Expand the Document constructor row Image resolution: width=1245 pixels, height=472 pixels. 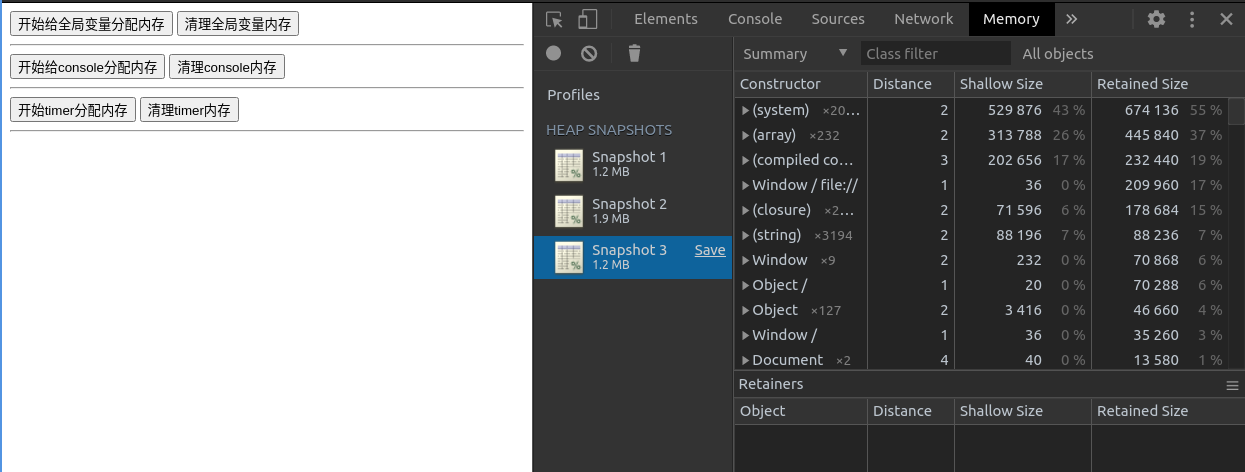[x=746, y=360]
